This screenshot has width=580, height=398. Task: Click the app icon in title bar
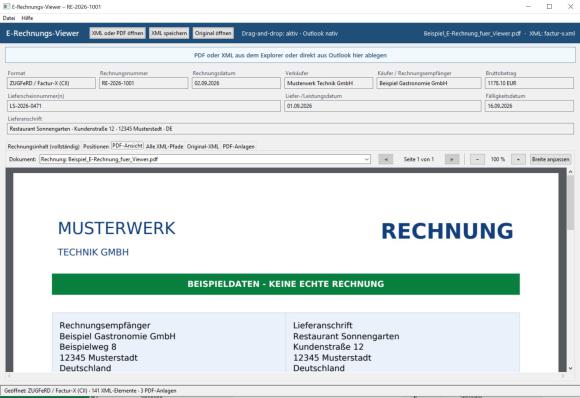(x=6, y=6)
